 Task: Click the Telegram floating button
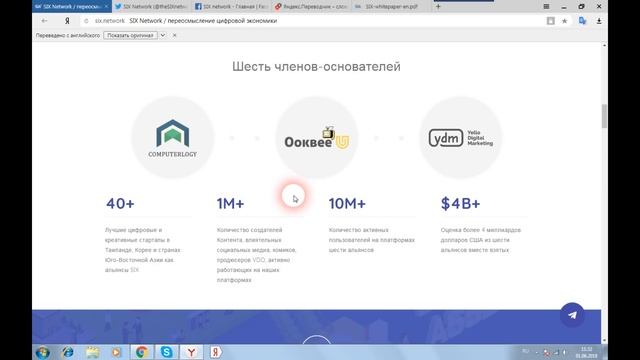tap(572, 315)
